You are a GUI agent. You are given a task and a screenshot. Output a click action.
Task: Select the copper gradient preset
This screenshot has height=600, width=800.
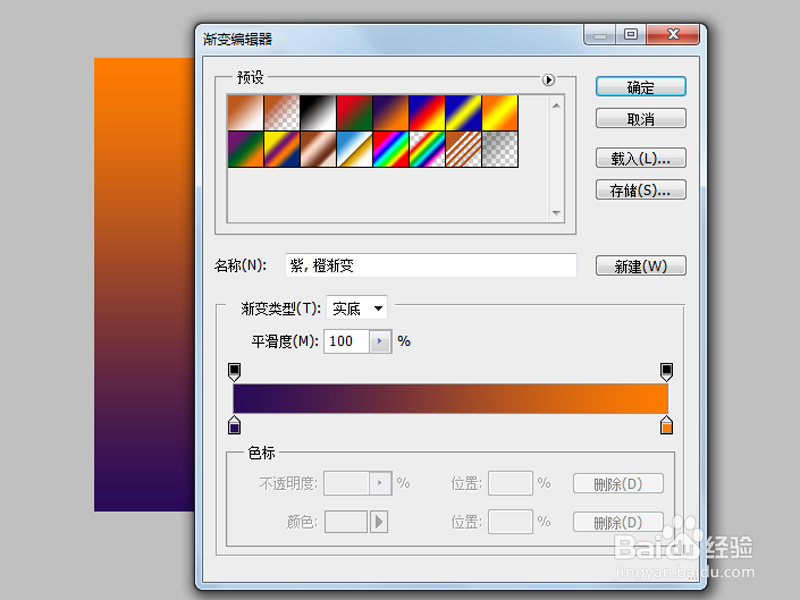click(317, 149)
